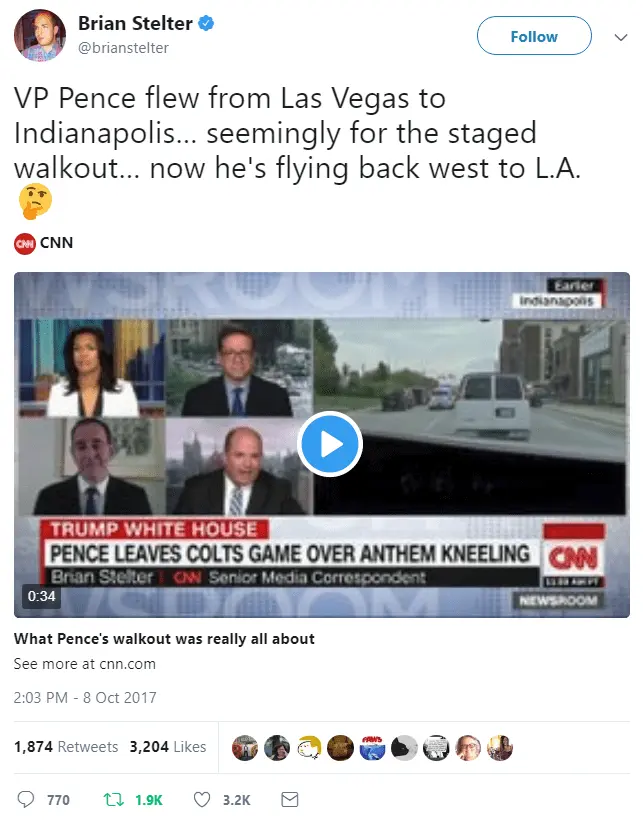Screen dimensions: 643x821
Task: Follow Brian Stelter
Action: tap(534, 36)
